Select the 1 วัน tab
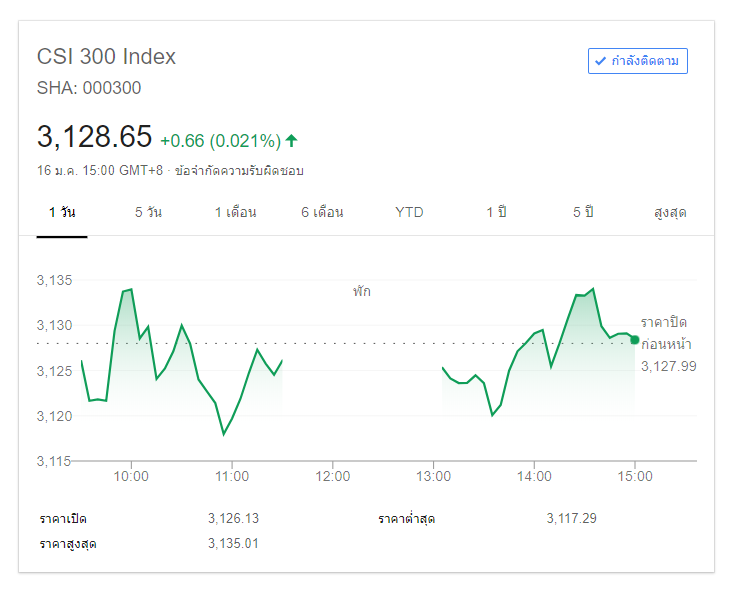The image size is (737, 593). tap(62, 212)
